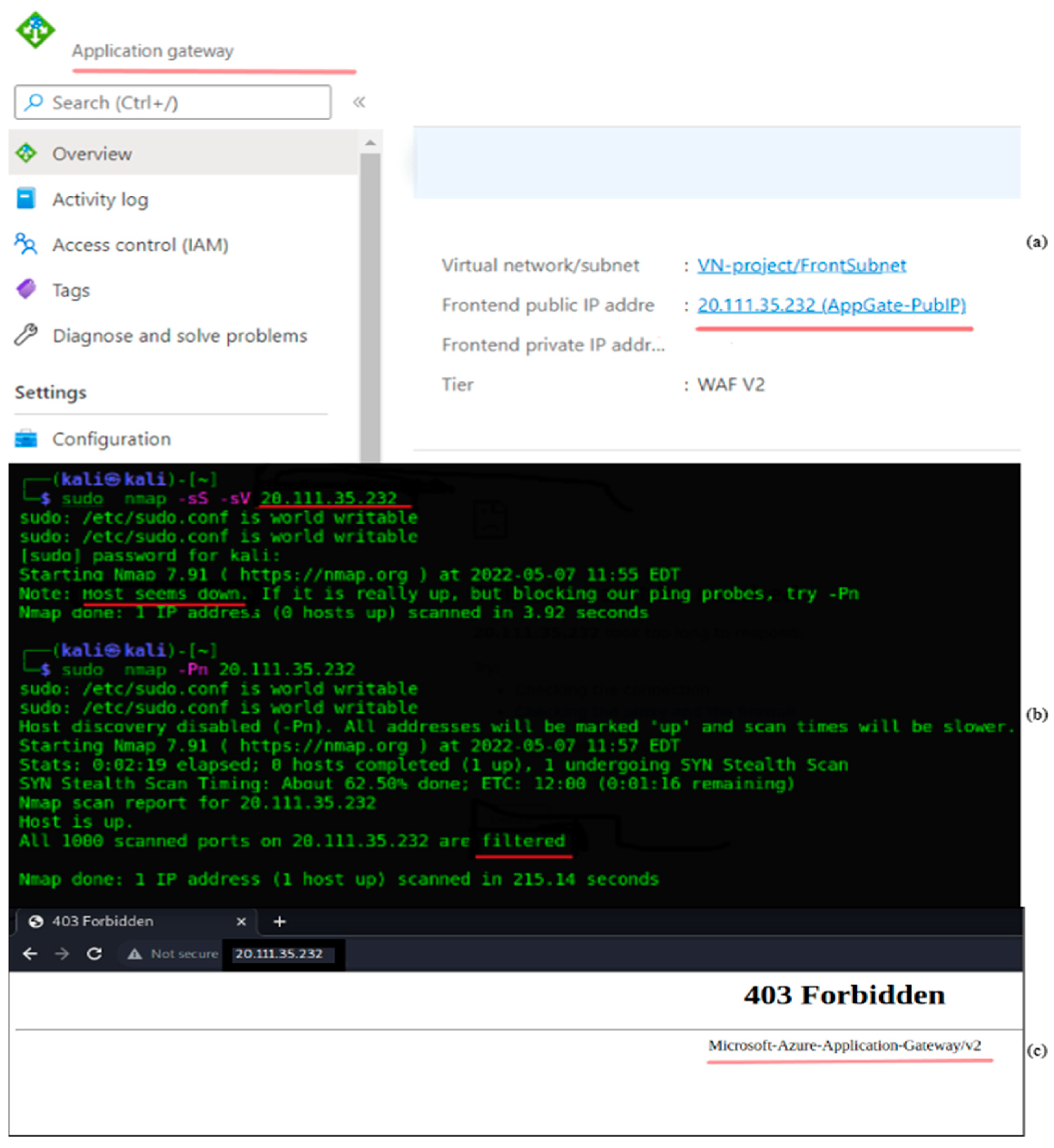The width and height of the screenshot is (1054, 1148).
Task: Click the magnifier icon in search box
Action: pos(34,102)
